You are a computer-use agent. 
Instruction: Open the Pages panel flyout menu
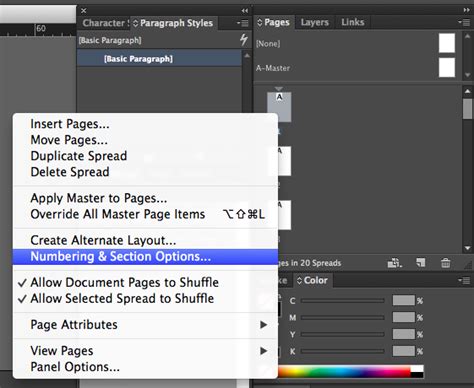click(464, 22)
